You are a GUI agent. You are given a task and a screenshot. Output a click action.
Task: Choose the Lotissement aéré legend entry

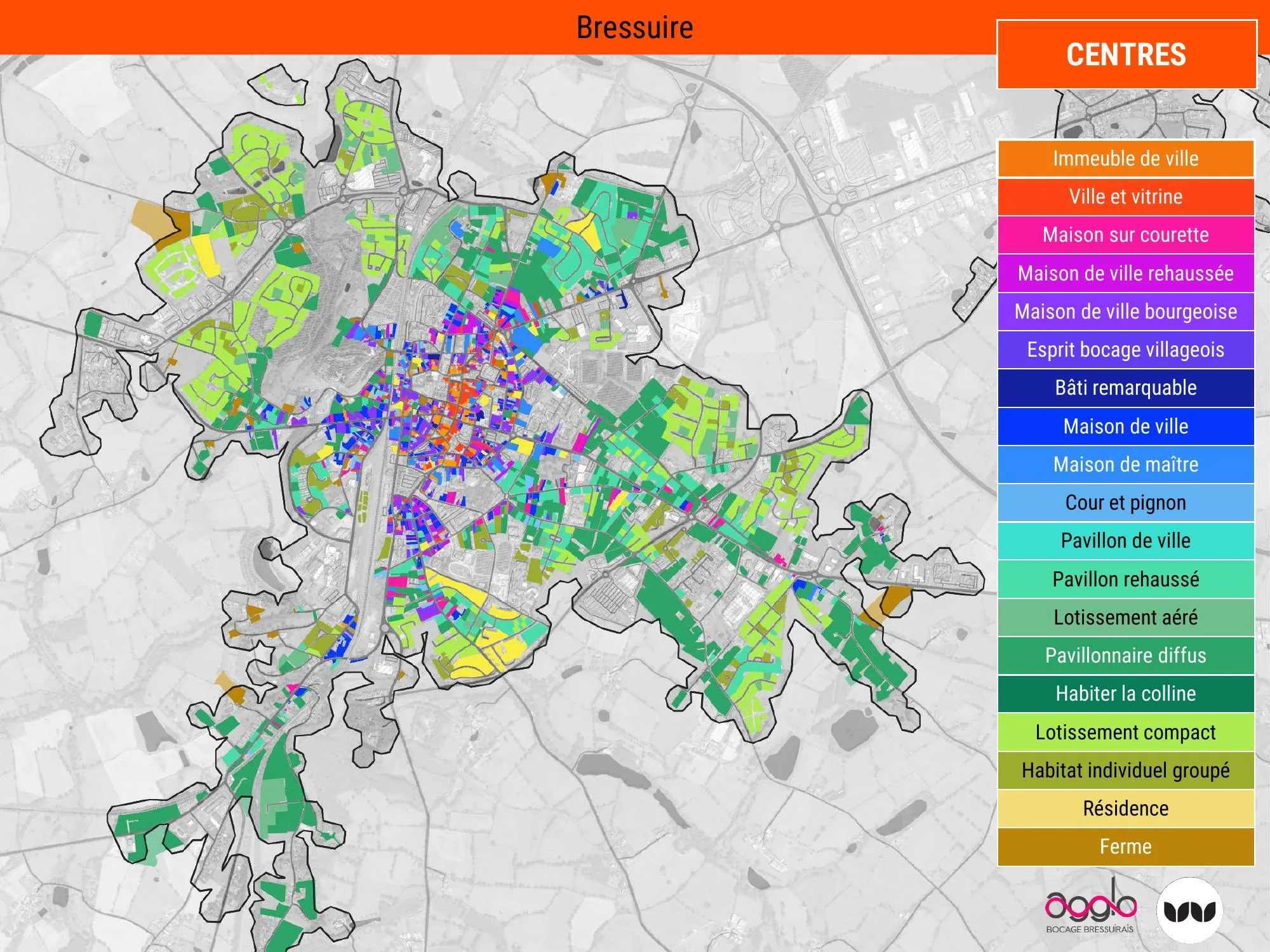coord(1126,618)
